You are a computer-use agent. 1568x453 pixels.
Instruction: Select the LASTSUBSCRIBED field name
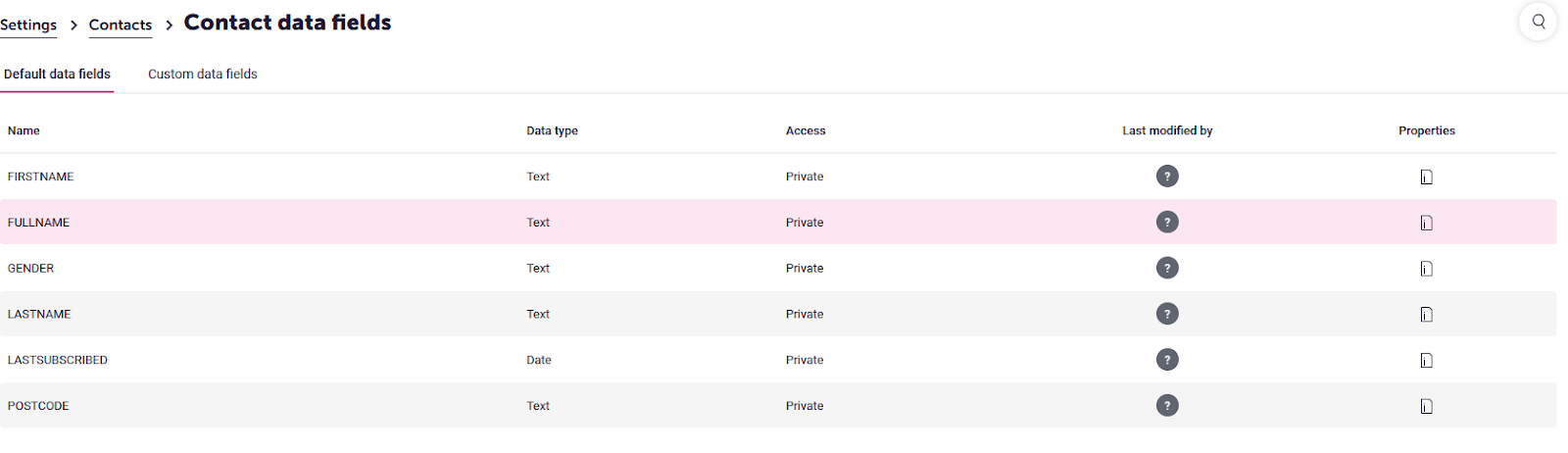[x=58, y=360]
